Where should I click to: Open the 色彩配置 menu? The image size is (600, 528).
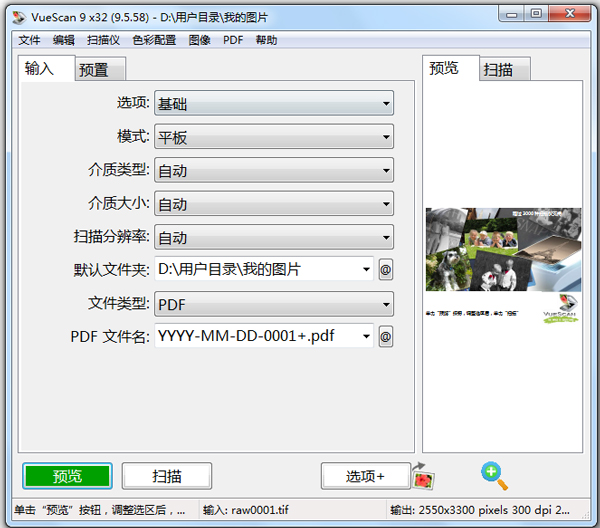click(x=154, y=40)
